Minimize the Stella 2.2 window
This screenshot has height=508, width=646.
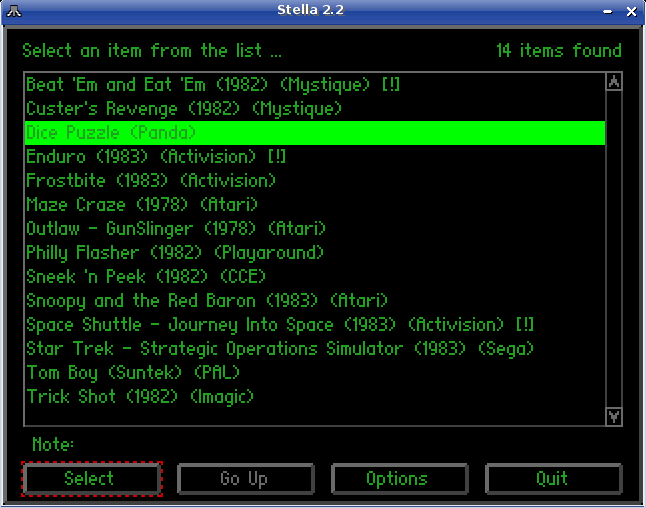pos(607,12)
